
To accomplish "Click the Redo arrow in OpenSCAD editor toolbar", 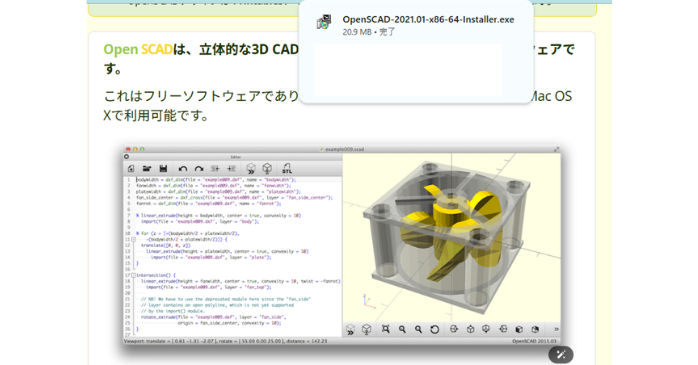I will [x=199, y=169].
